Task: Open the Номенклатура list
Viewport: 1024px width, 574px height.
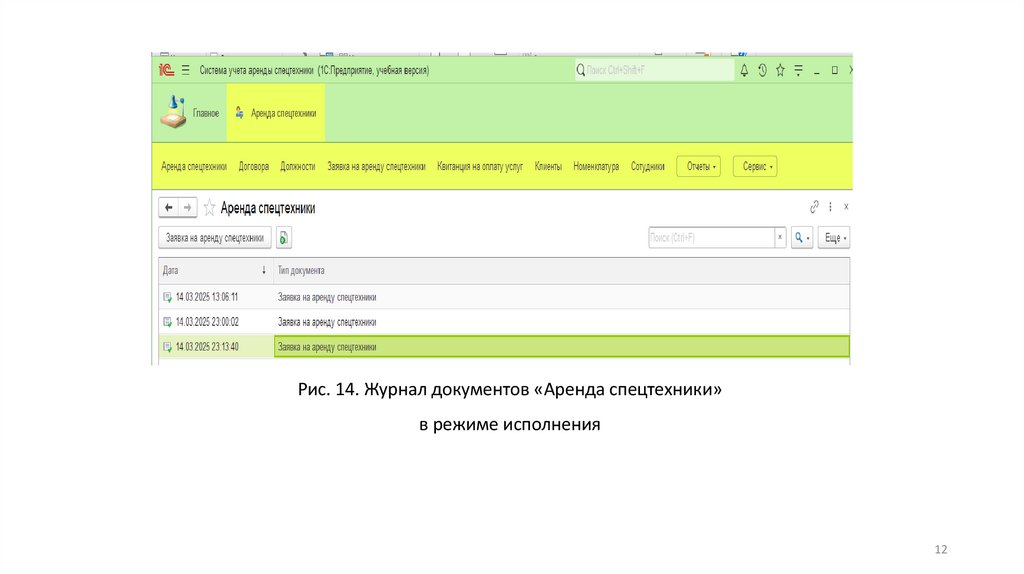Action: coord(596,167)
